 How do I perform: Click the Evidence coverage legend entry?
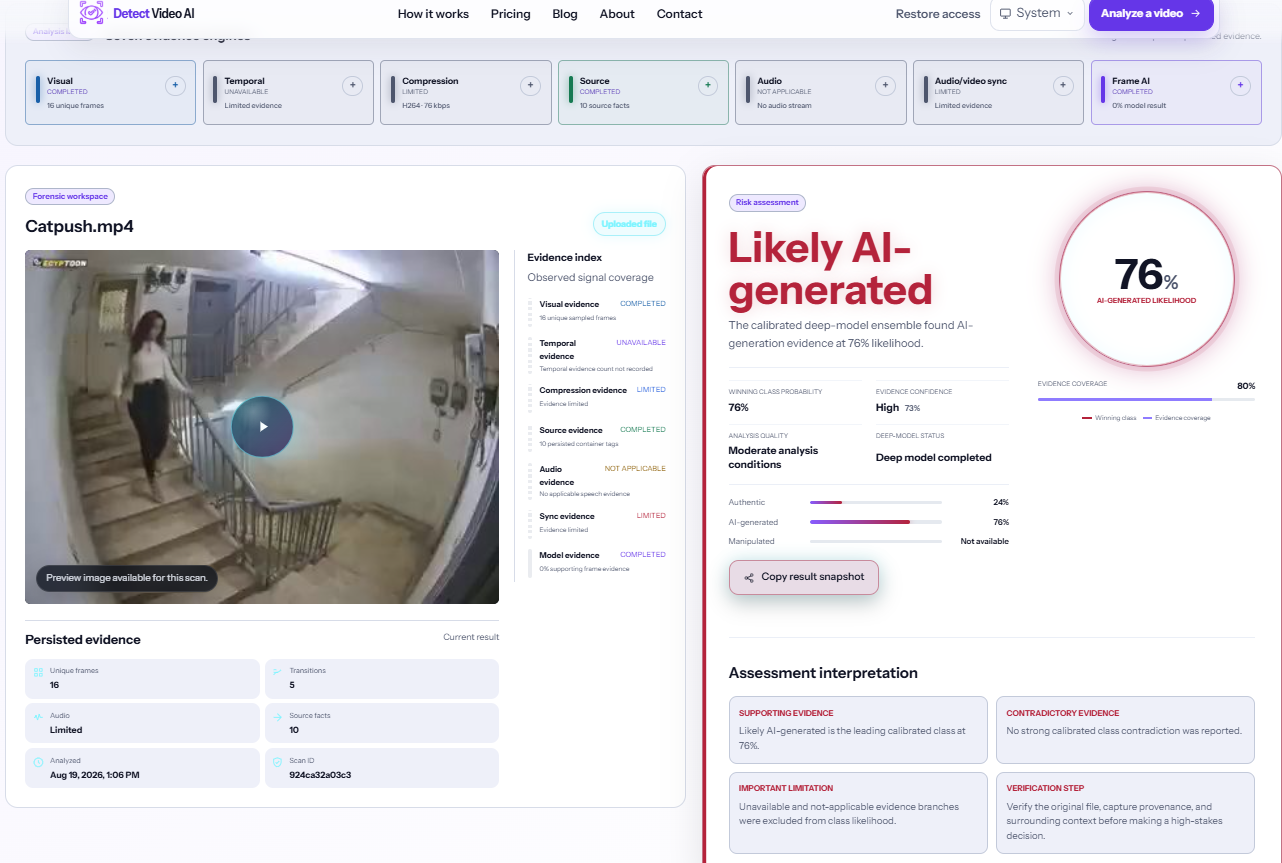[1176, 418]
